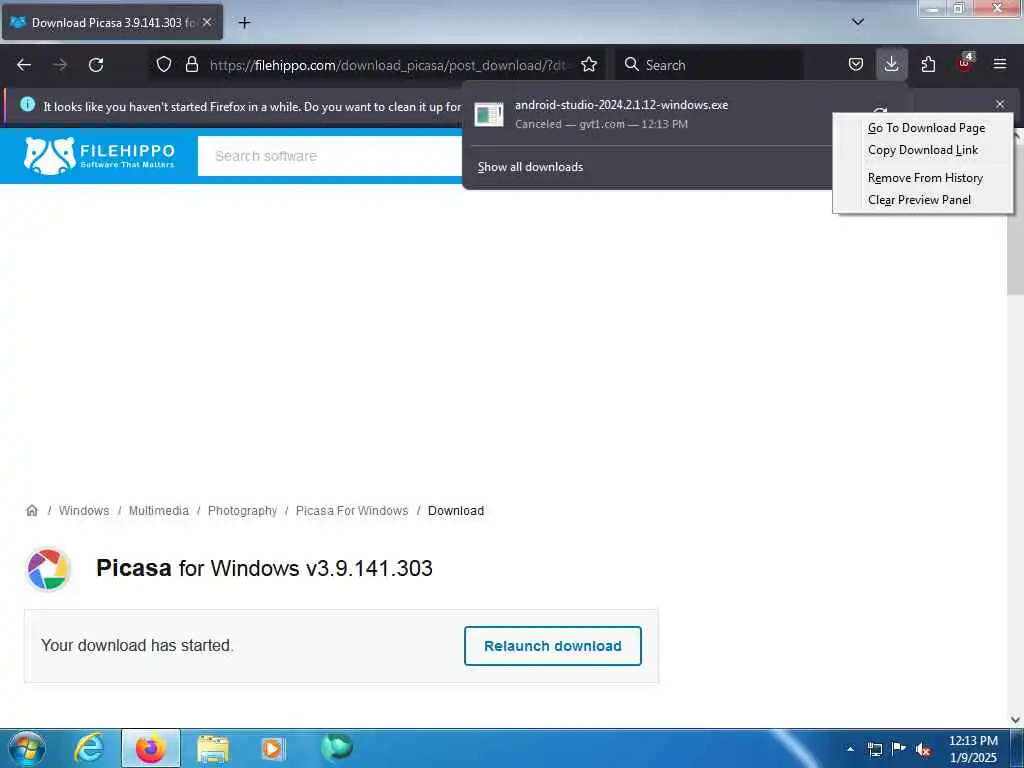The image size is (1024, 768).
Task: Open the Firefox hamburger menu
Action: (x=1000, y=65)
